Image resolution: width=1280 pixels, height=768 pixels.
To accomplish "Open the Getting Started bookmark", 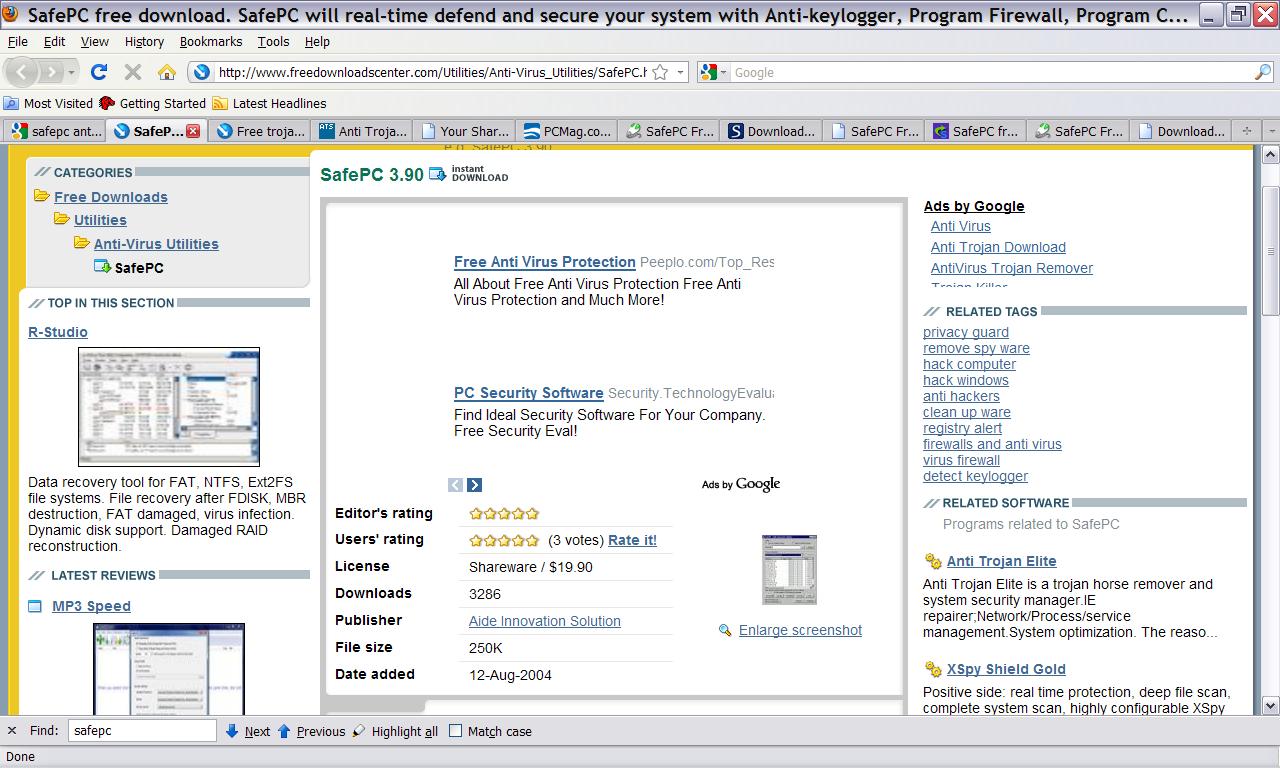I will [x=152, y=103].
